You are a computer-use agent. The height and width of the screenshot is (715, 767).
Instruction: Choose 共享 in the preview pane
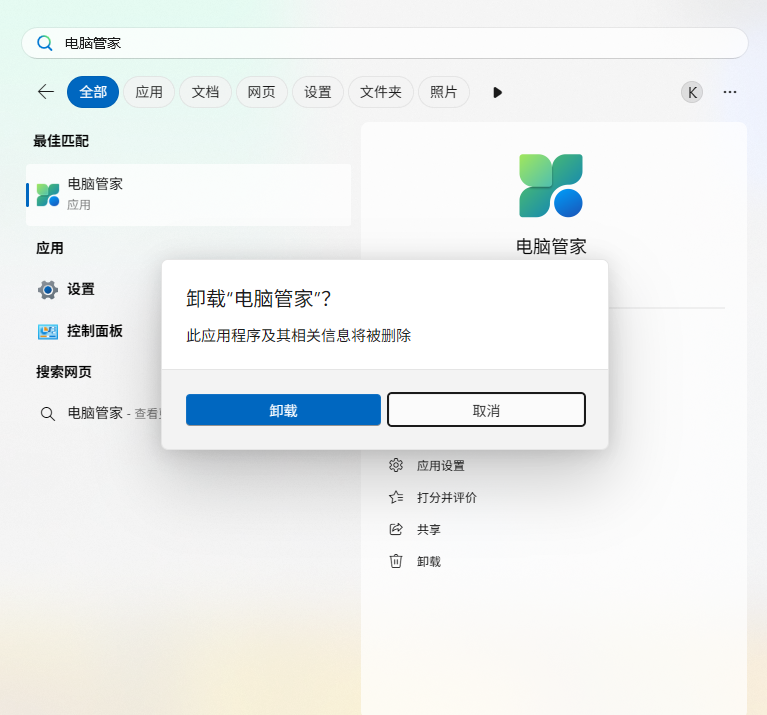[x=429, y=530]
